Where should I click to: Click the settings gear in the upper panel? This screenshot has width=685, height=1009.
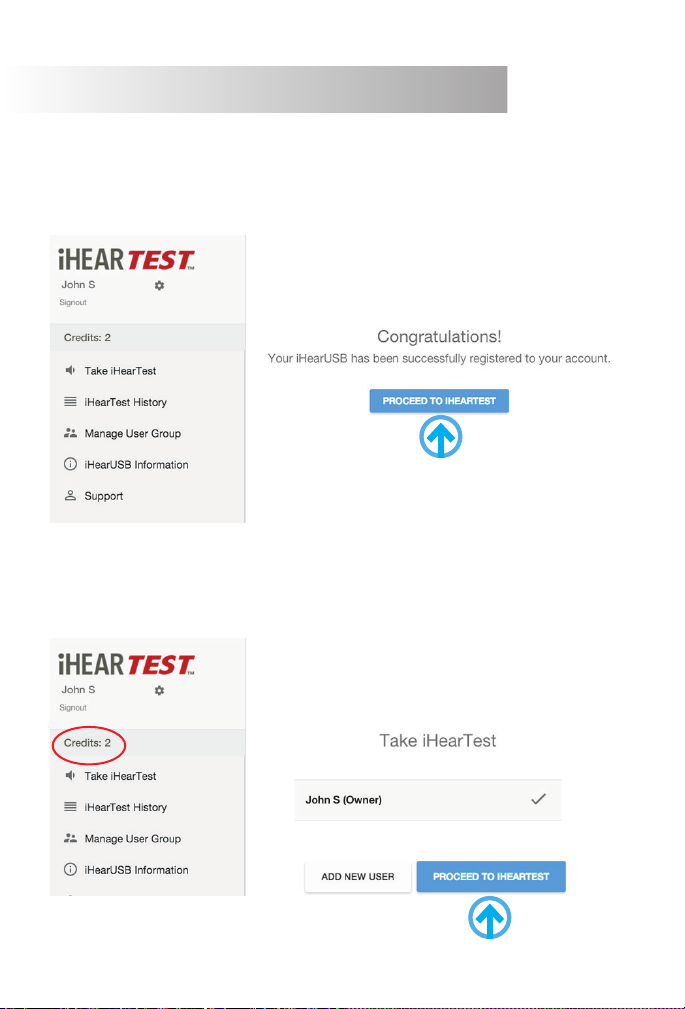pyautogui.click(x=159, y=285)
